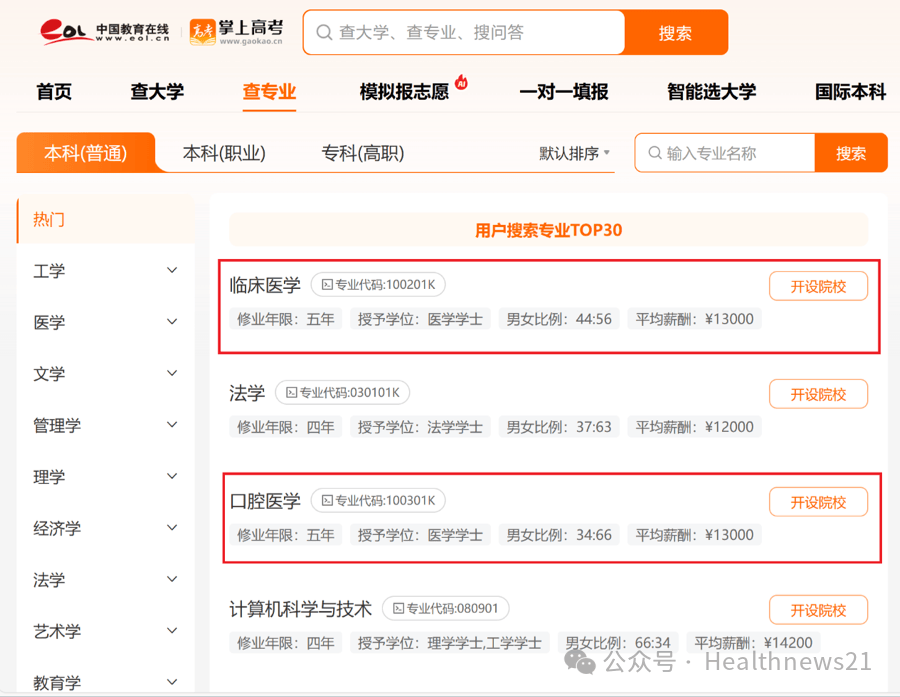Open the 查大学 navigation menu item
900x697 pixels.
156,91
